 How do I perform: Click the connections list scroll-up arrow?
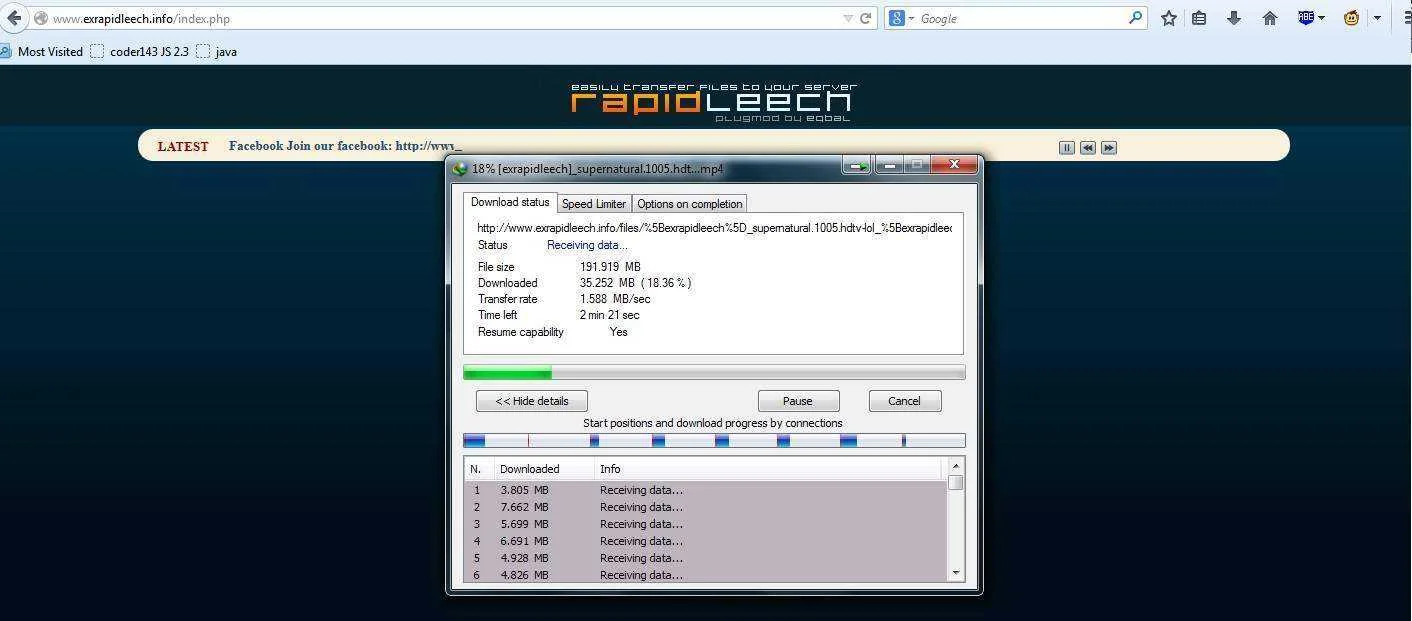[x=956, y=466]
